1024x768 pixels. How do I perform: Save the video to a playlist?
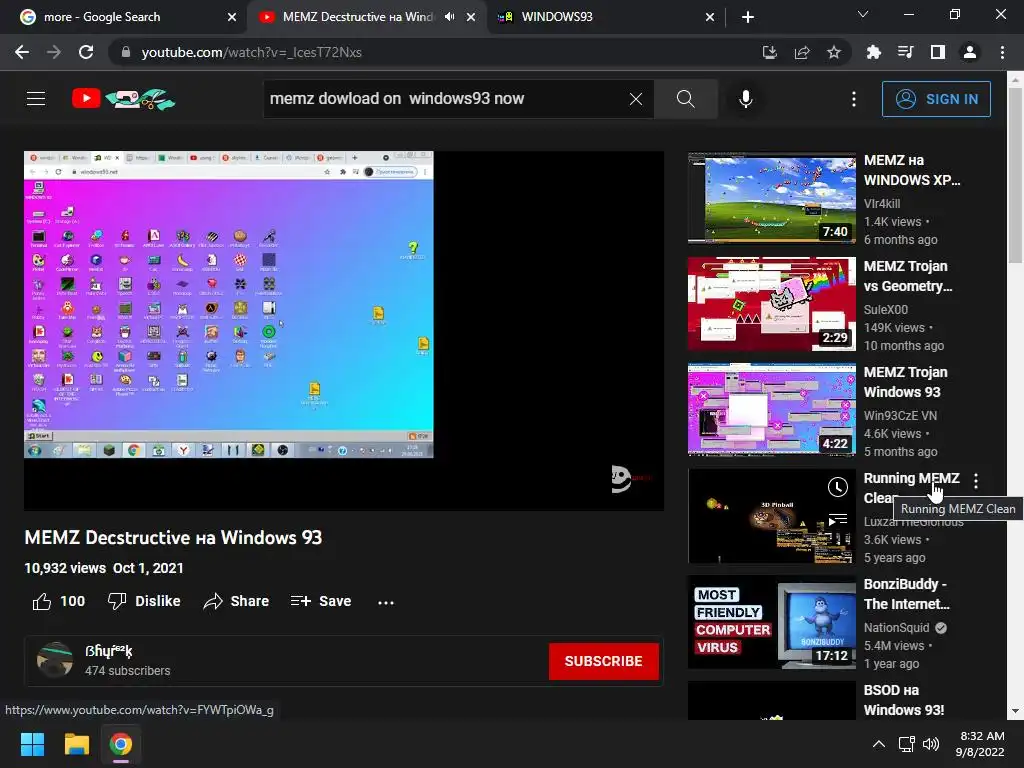(321, 601)
